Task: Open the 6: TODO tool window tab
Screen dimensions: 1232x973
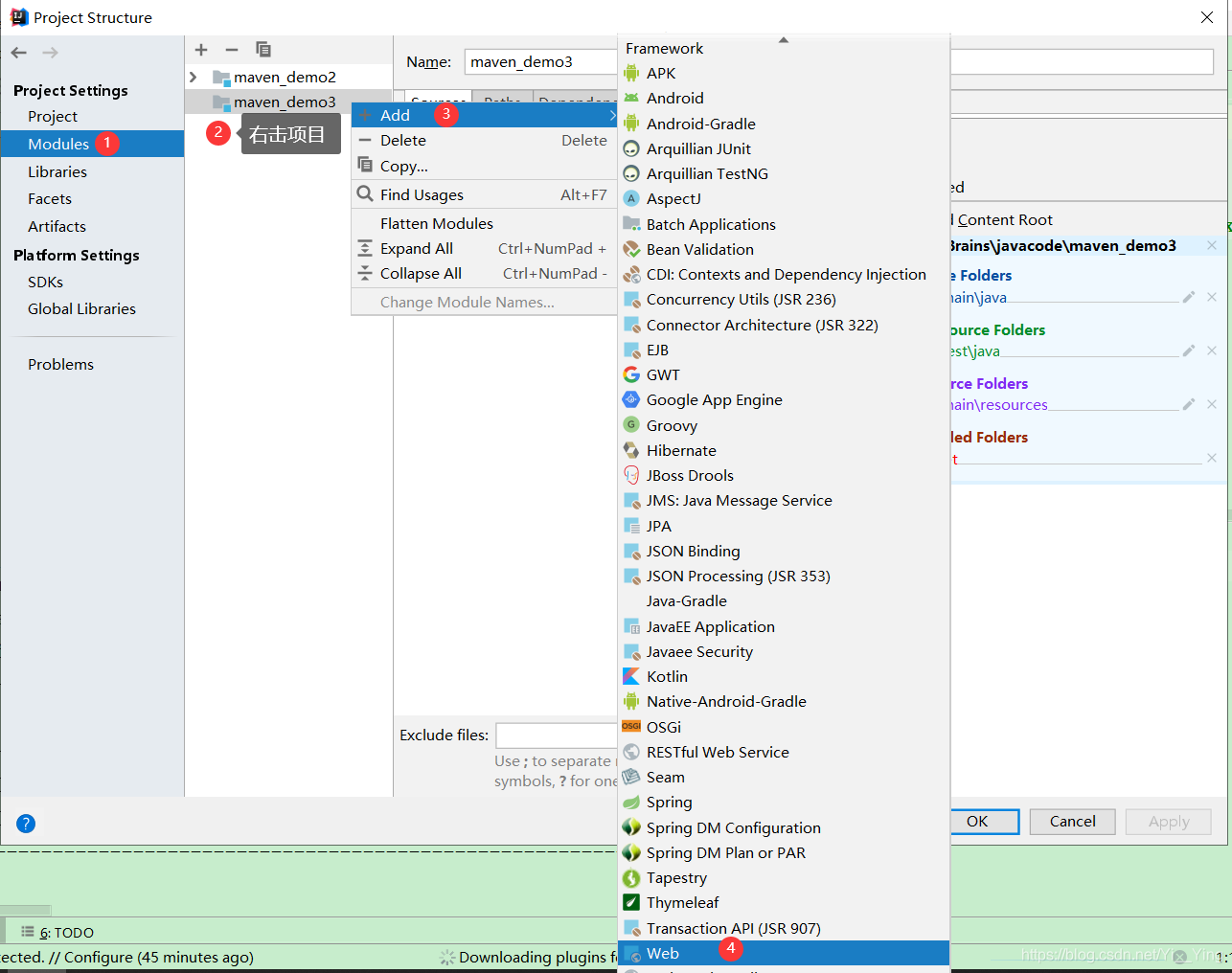Action: [57, 932]
